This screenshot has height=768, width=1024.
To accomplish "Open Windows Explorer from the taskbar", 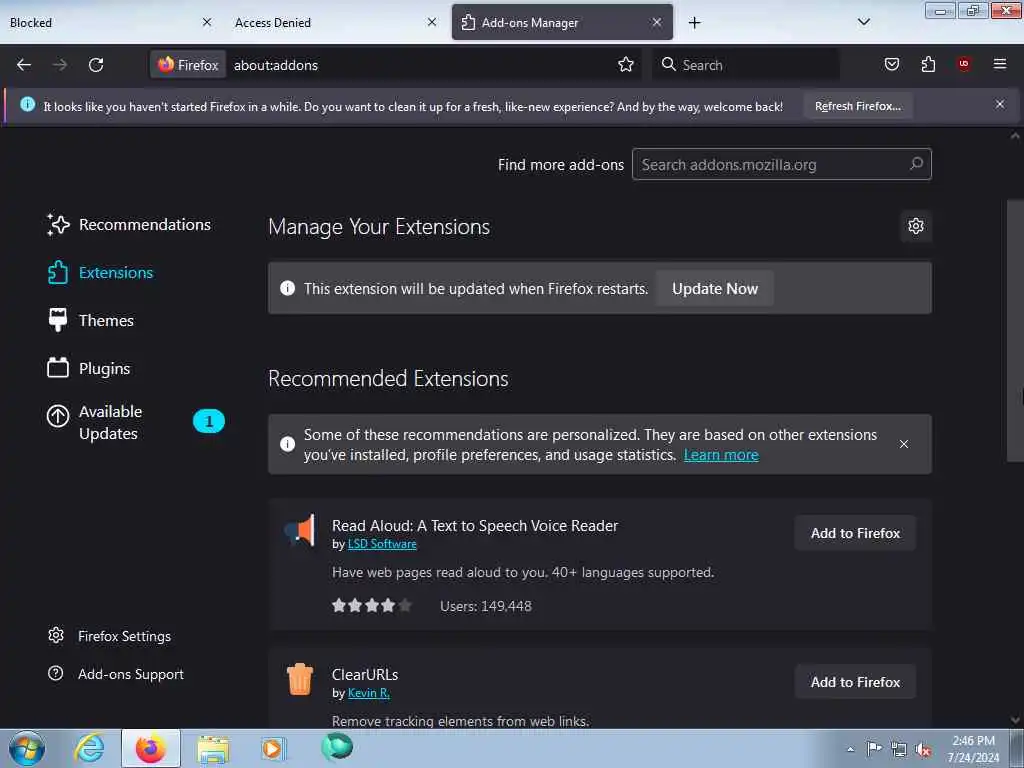I will (x=212, y=749).
